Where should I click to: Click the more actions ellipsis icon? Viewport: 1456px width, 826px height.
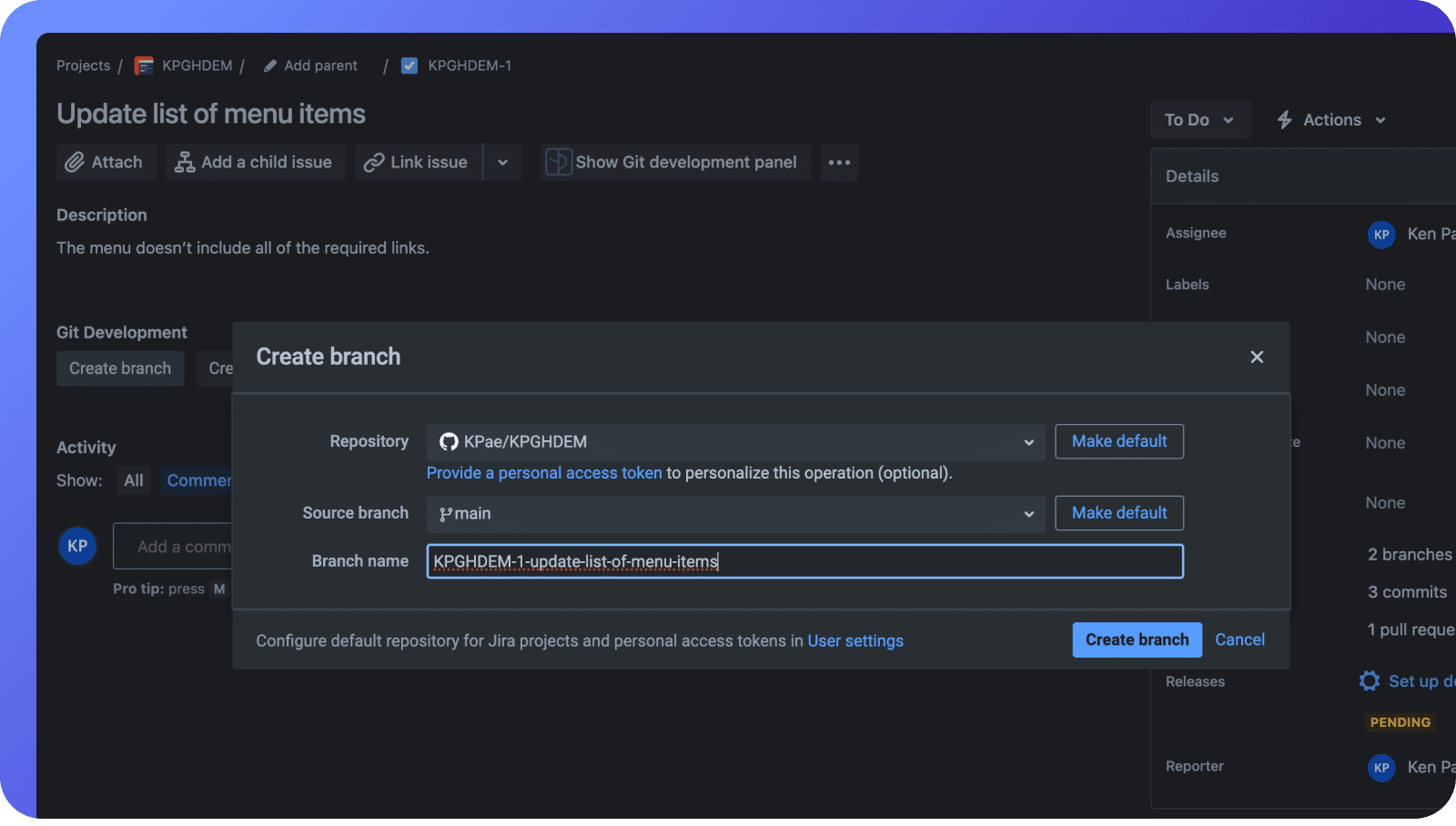pos(838,162)
